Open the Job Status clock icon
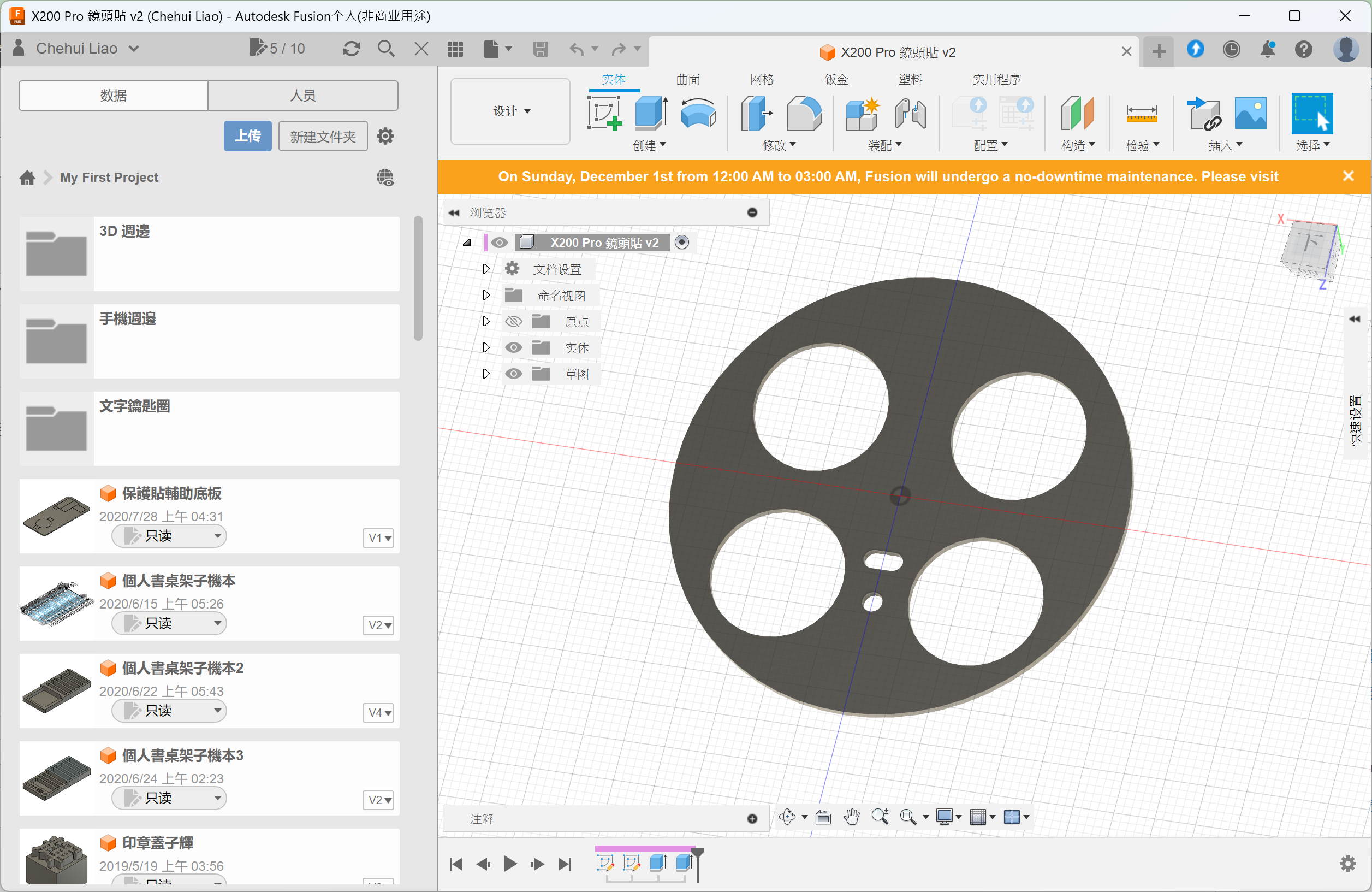 pos(1231,50)
